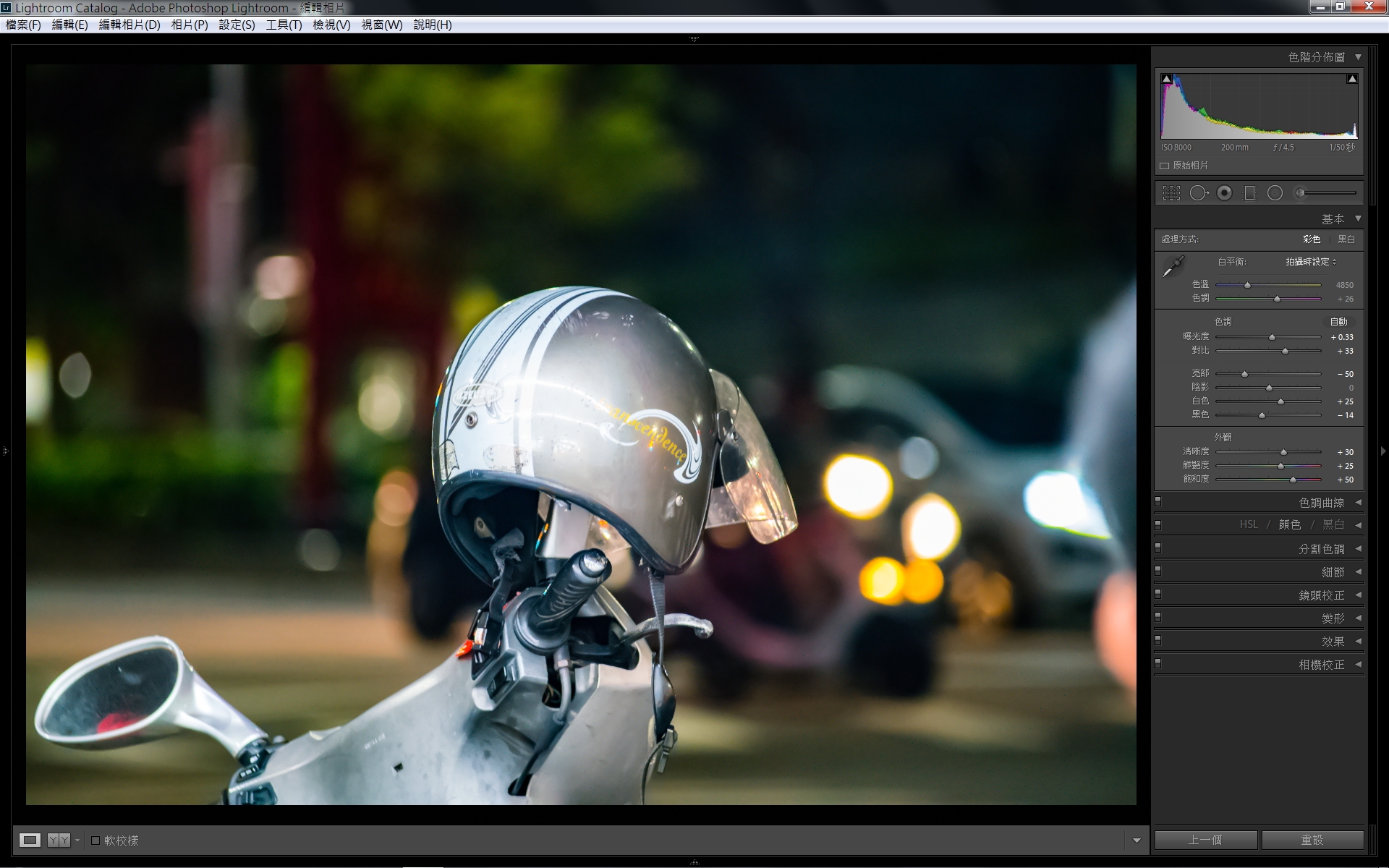The image size is (1389, 868).
Task: Toggle the 色調曲線 panel on/off switch
Action: pos(1158,501)
